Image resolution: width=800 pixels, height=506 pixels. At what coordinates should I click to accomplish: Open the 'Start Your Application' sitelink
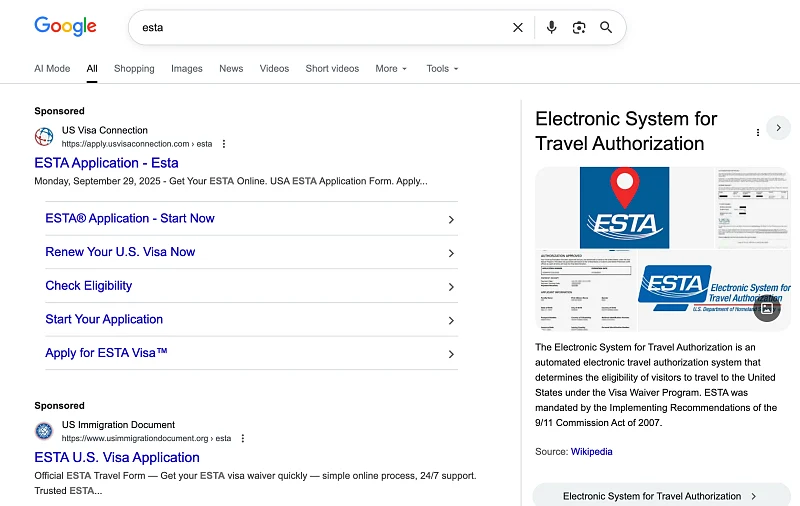point(104,319)
